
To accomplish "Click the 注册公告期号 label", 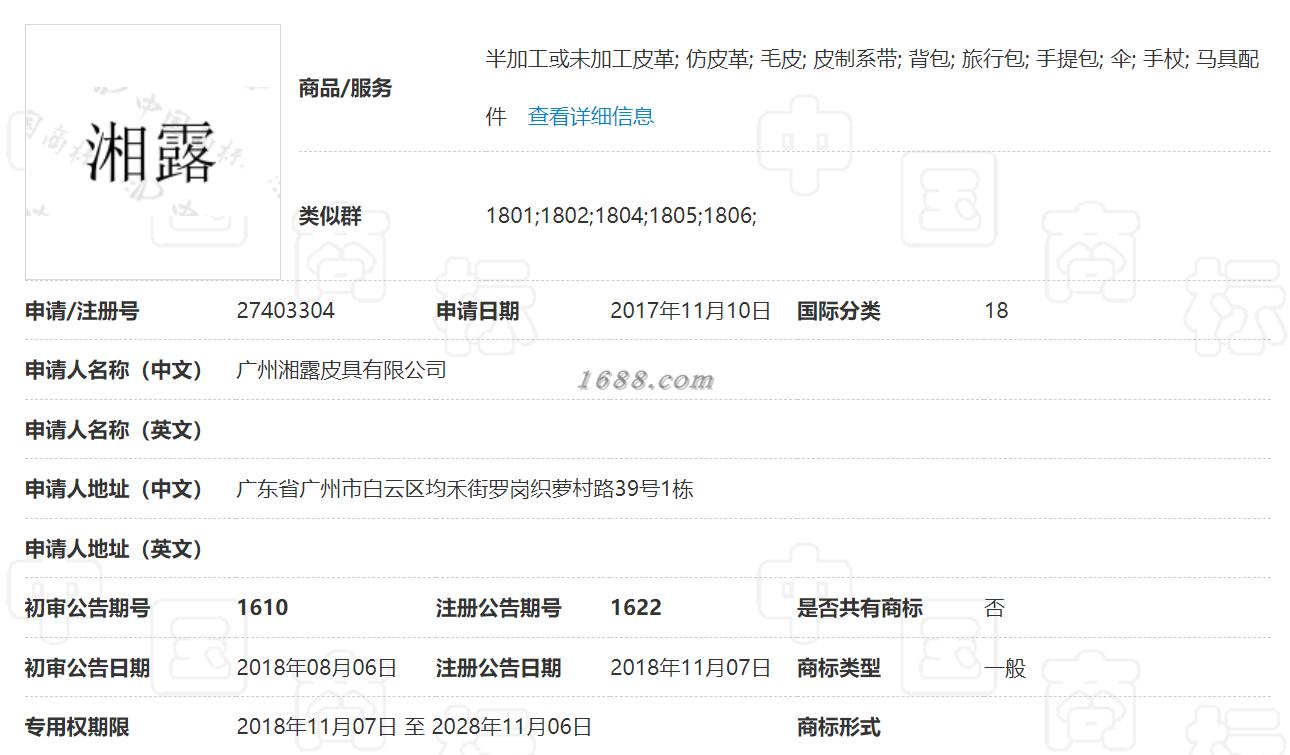I will pyautogui.click(x=499, y=608).
